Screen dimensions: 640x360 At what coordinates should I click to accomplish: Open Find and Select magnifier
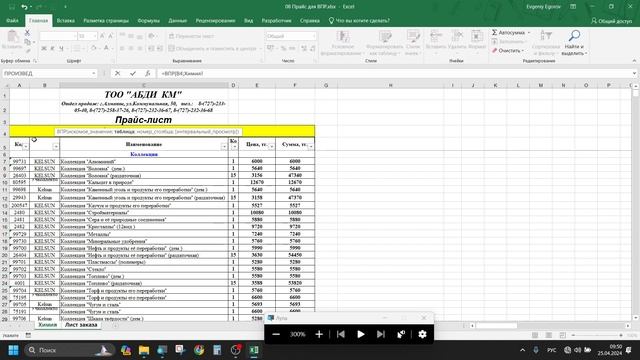click(x=574, y=36)
